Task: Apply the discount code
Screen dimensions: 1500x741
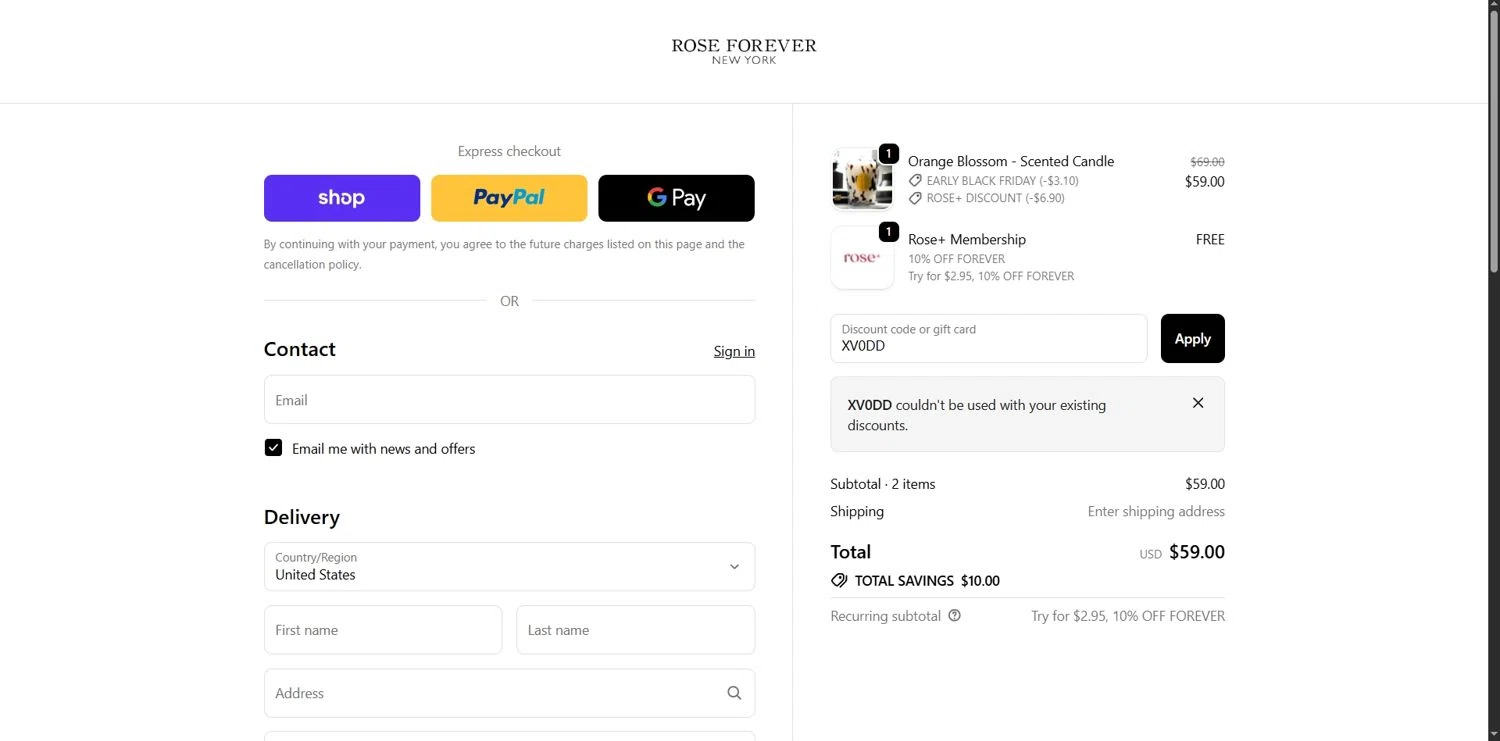Action: click(1192, 338)
